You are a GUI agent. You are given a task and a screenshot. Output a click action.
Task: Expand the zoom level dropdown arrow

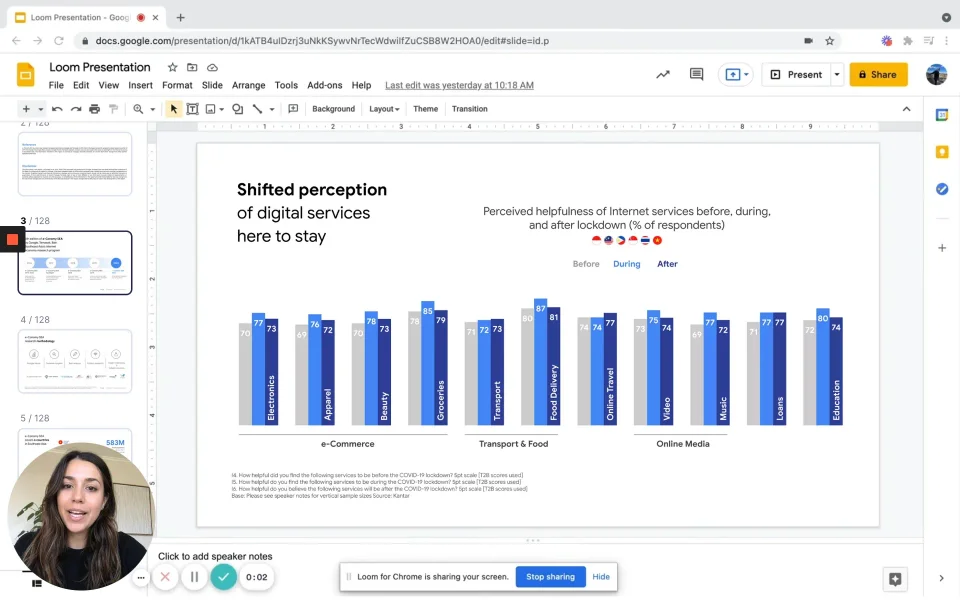coord(152,109)
